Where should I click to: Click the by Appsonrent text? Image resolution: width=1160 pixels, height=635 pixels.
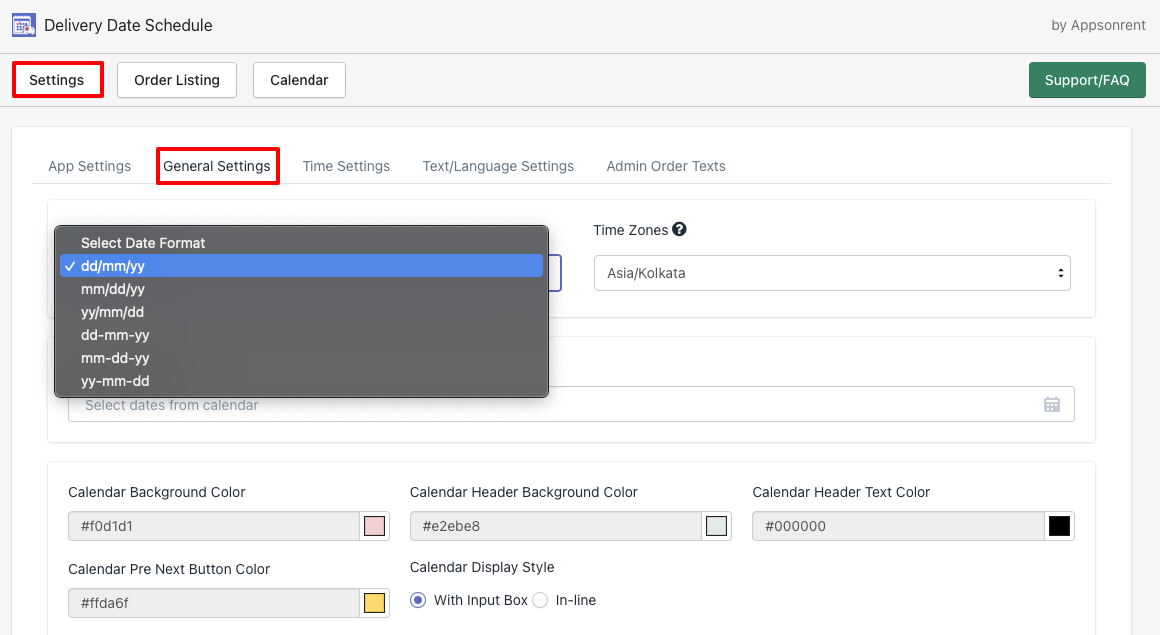tap(1098, 25)
